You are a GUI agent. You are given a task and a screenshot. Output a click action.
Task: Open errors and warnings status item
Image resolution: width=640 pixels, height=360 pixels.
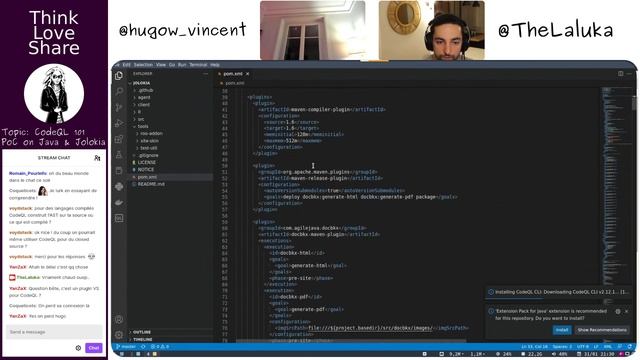pos(160,347)
